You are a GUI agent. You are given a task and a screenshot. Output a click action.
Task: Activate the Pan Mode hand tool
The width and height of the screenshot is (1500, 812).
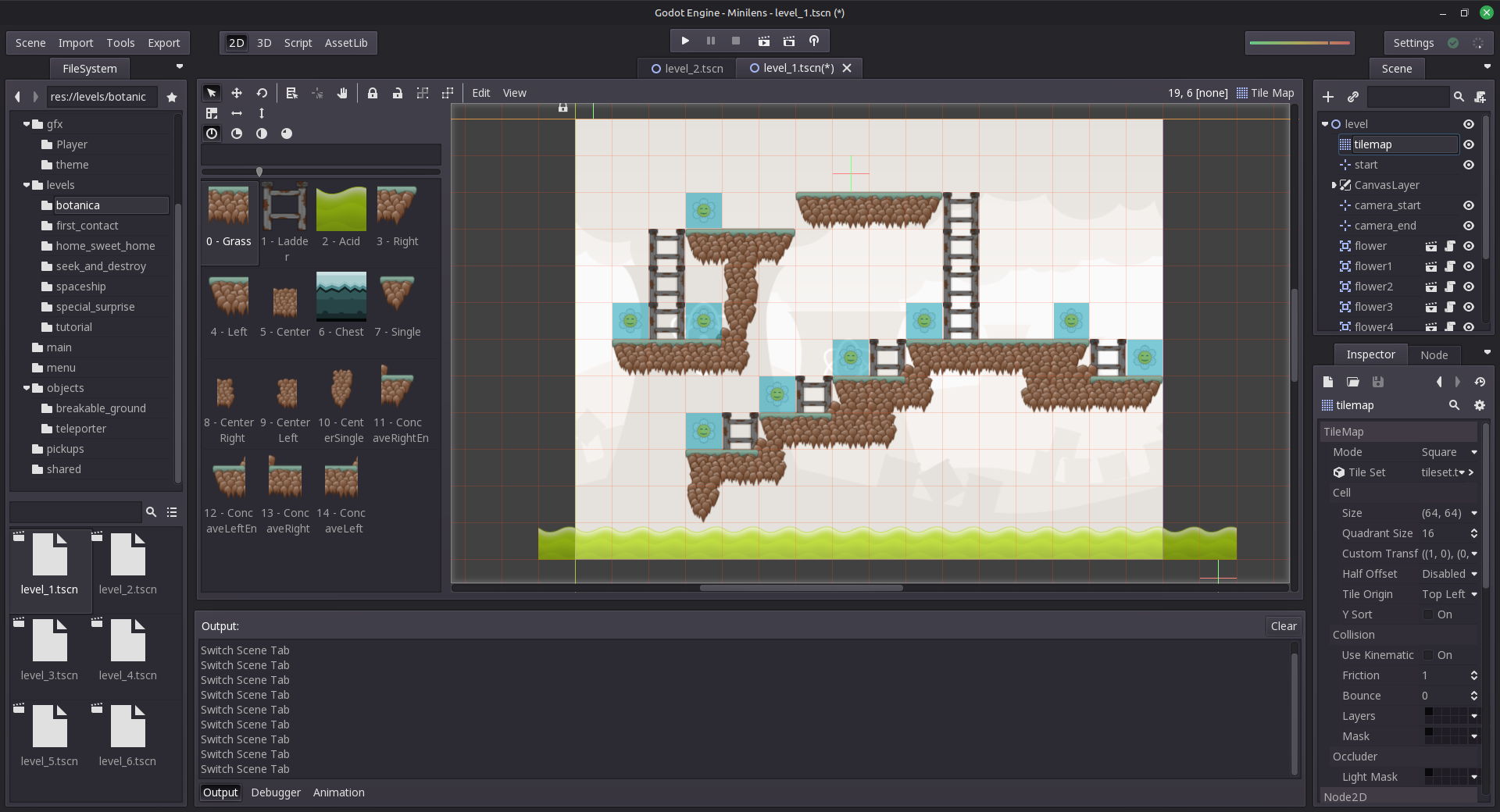342,93
